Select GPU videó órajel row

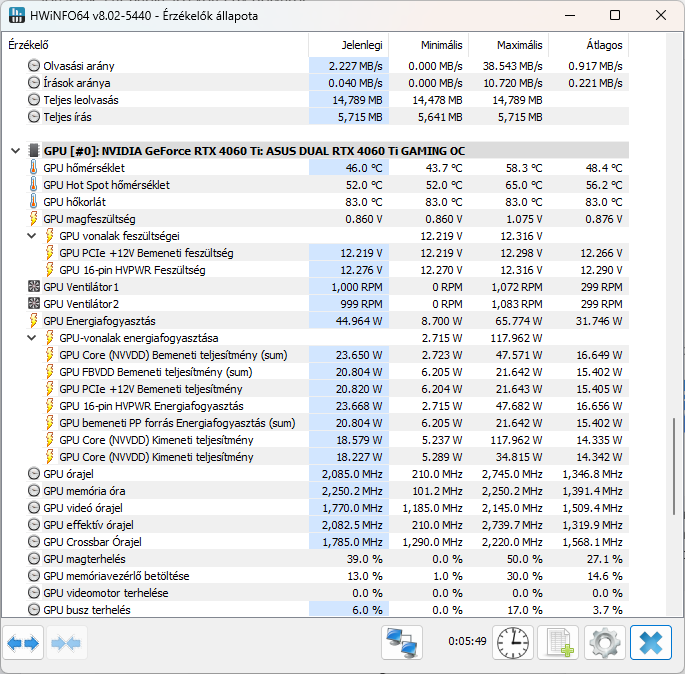(x=328, y=508)
